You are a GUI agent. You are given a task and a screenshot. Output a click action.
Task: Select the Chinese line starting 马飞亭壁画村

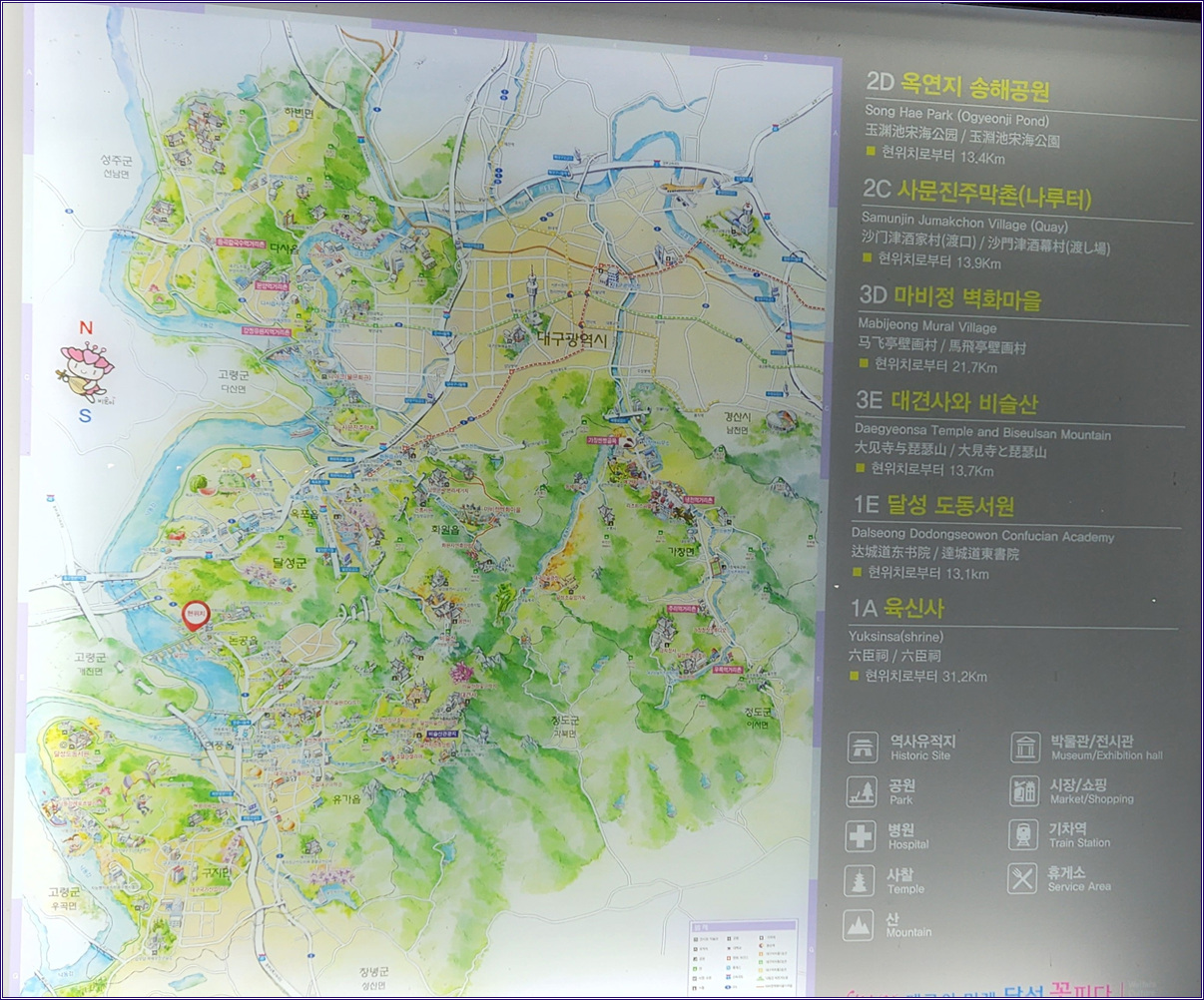[x=941, y=346]
